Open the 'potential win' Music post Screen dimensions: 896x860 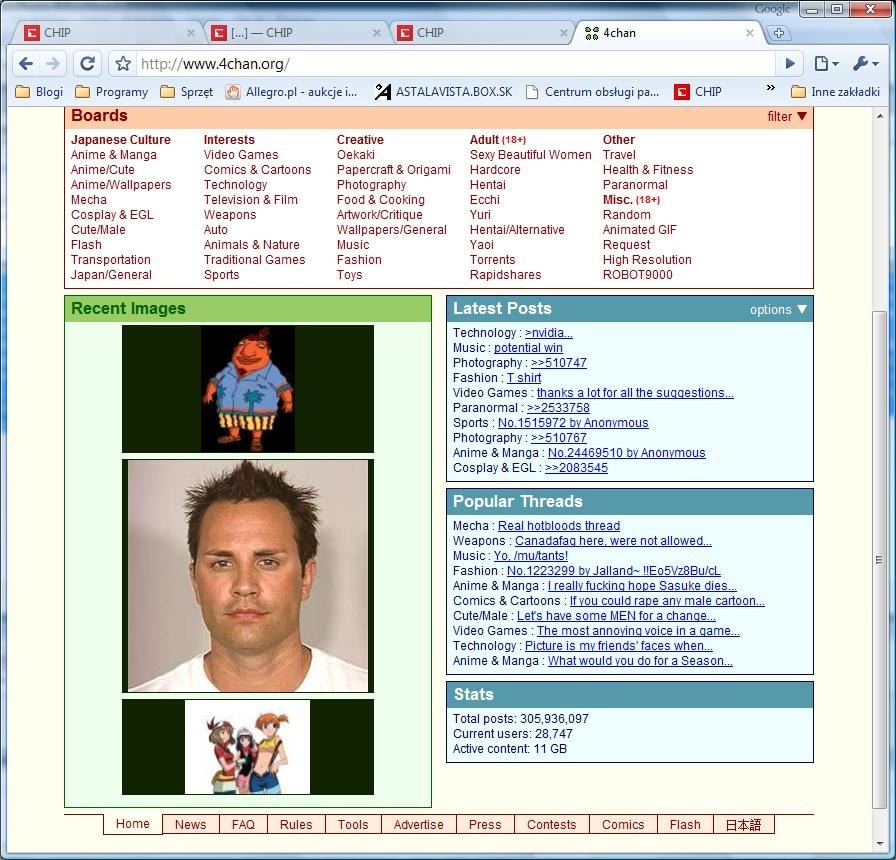coord(528,348)
